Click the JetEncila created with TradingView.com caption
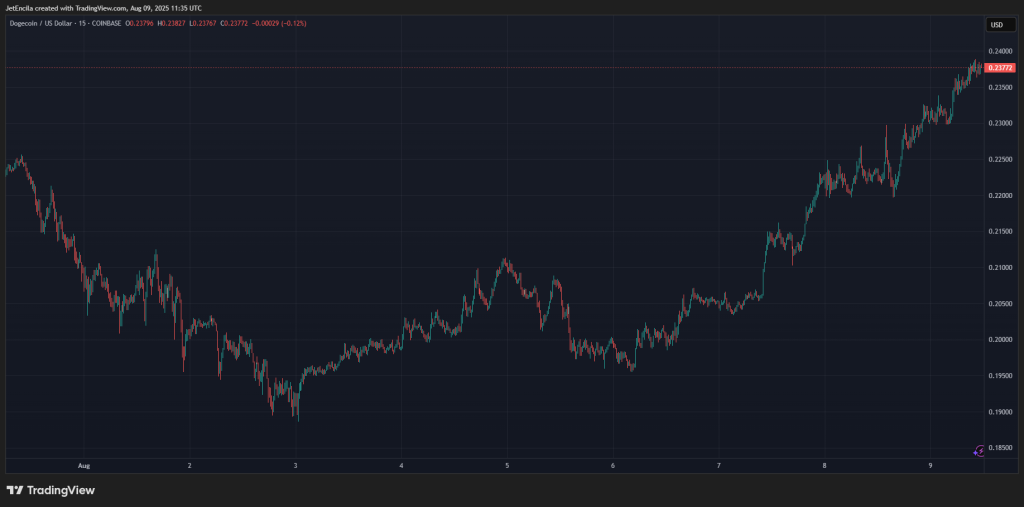This screenshot has height=507, width=1024. tap(105, 9)
